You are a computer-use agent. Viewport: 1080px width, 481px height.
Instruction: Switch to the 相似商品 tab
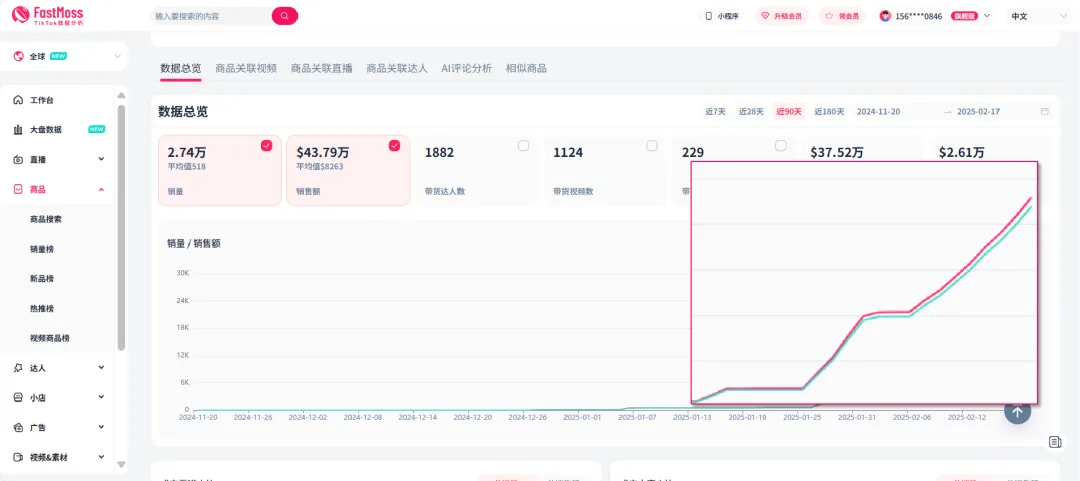point(526,68)
